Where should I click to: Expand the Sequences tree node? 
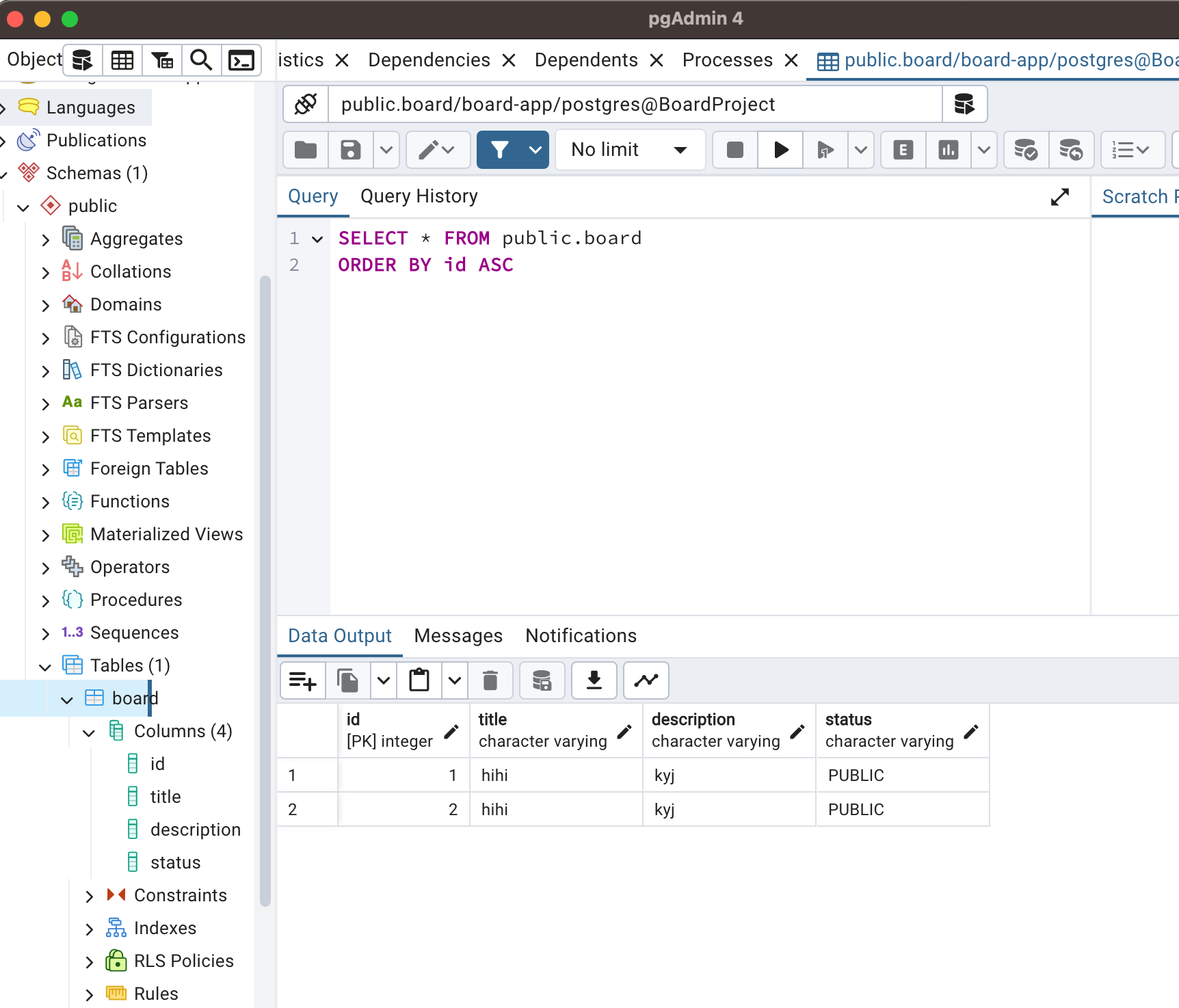tap(45, 634)
